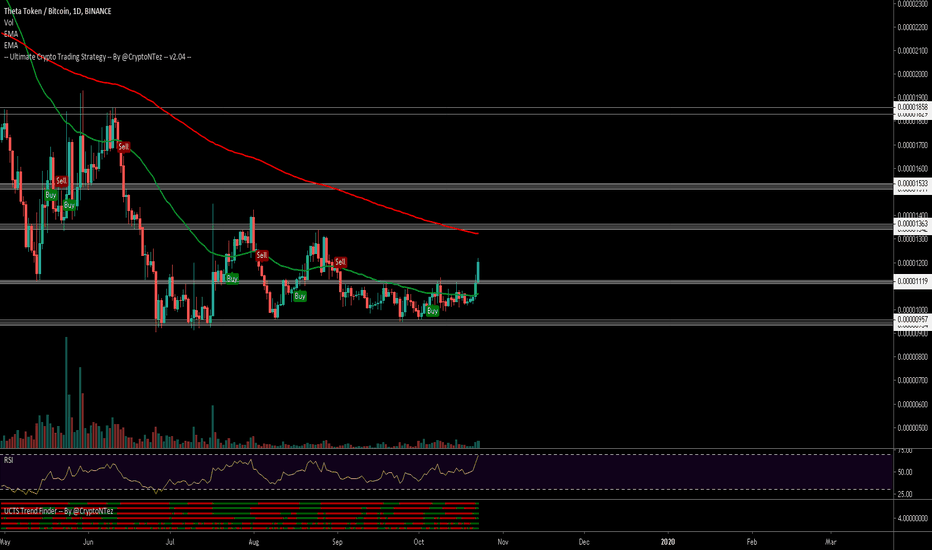Select the Nov label on time axis
The height and width of the screenshot is (550, 932).
[x=503, y=542]
